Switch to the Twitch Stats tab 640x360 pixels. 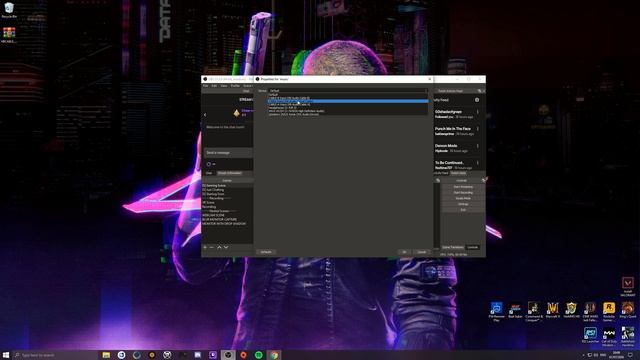[x=458, y=173]
